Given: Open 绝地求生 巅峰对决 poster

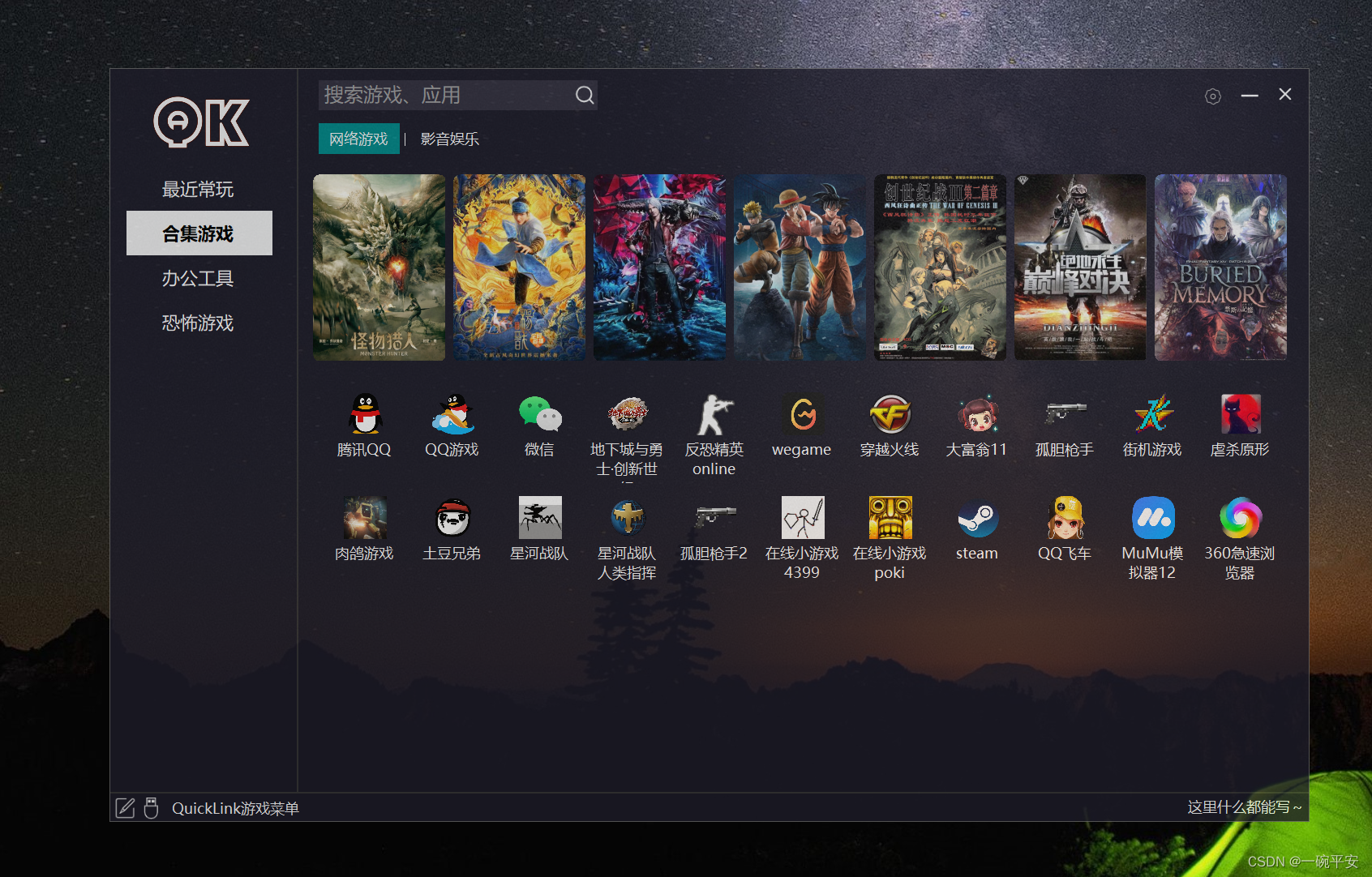Looking at the screenshot, I should tap(1080, 267).
